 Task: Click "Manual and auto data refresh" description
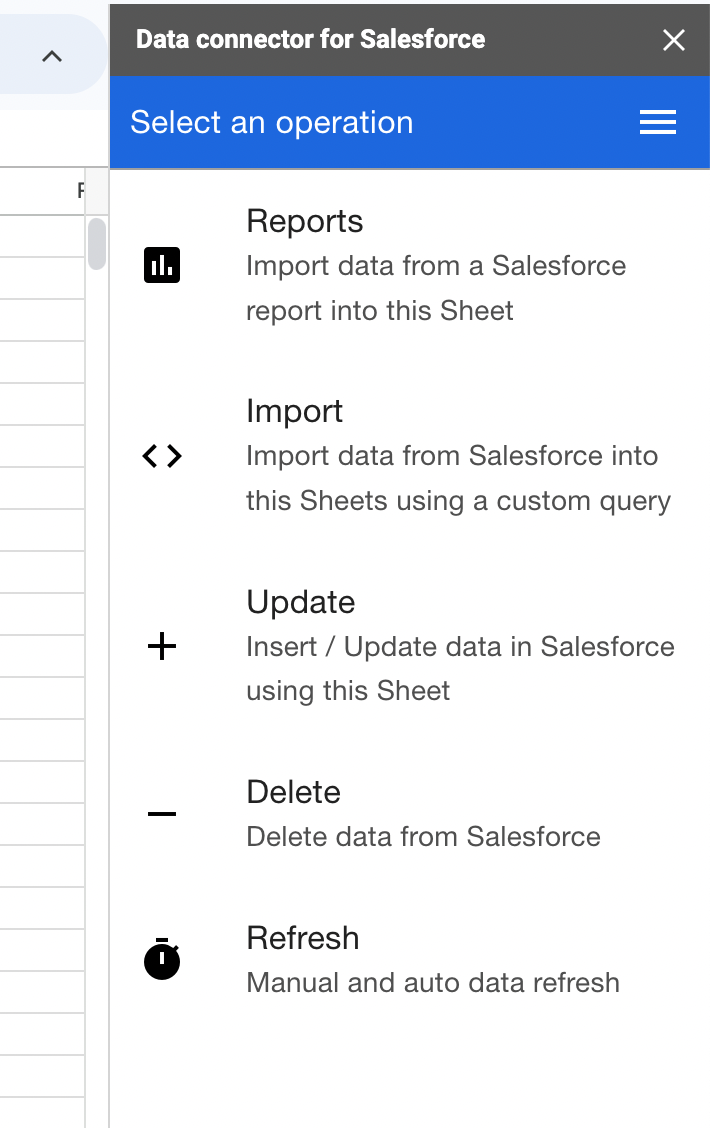[x=433, y=982]
